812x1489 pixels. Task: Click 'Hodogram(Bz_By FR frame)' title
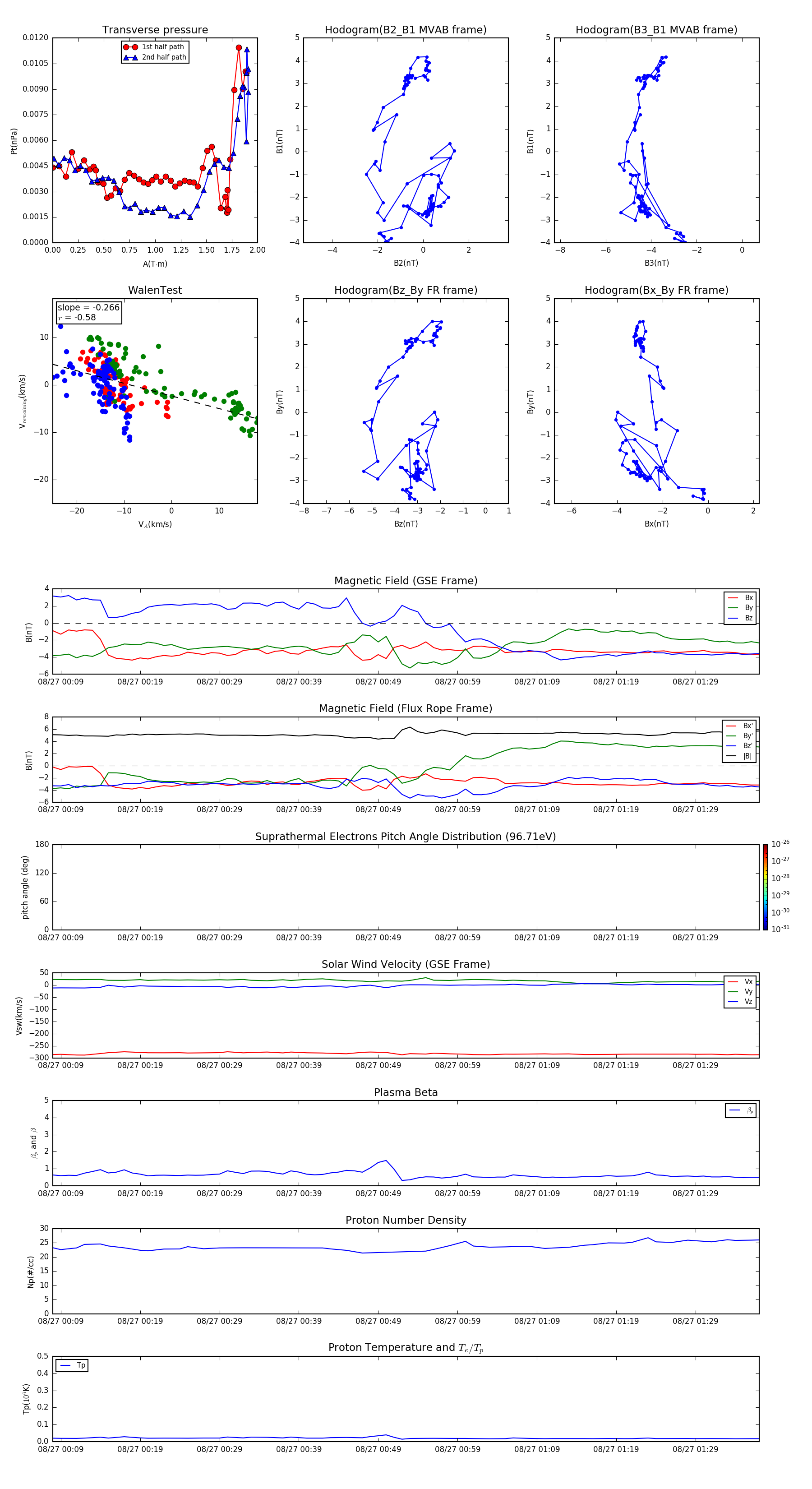coord(406,290)
